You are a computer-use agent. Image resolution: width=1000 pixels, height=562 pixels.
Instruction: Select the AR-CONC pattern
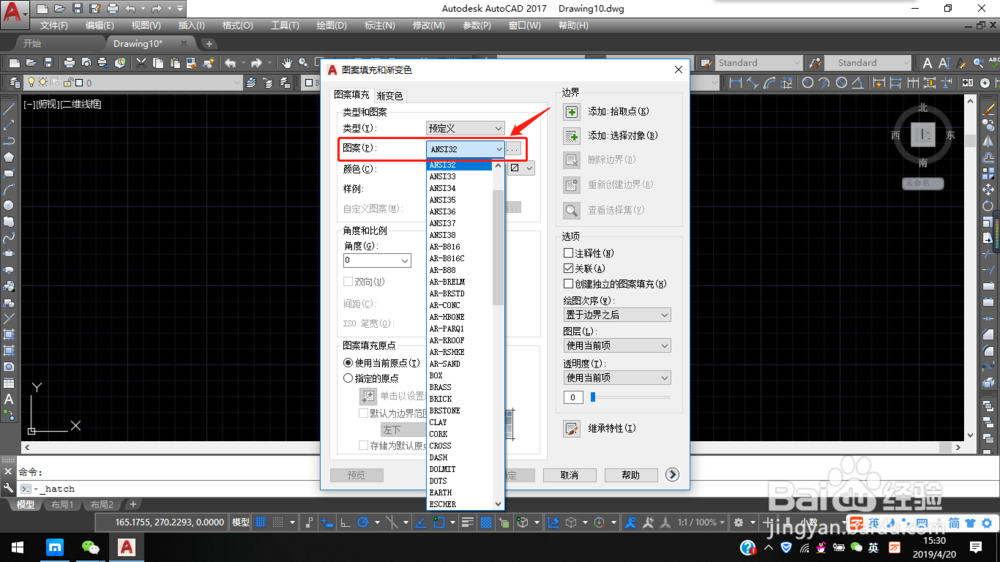point(459,306)
